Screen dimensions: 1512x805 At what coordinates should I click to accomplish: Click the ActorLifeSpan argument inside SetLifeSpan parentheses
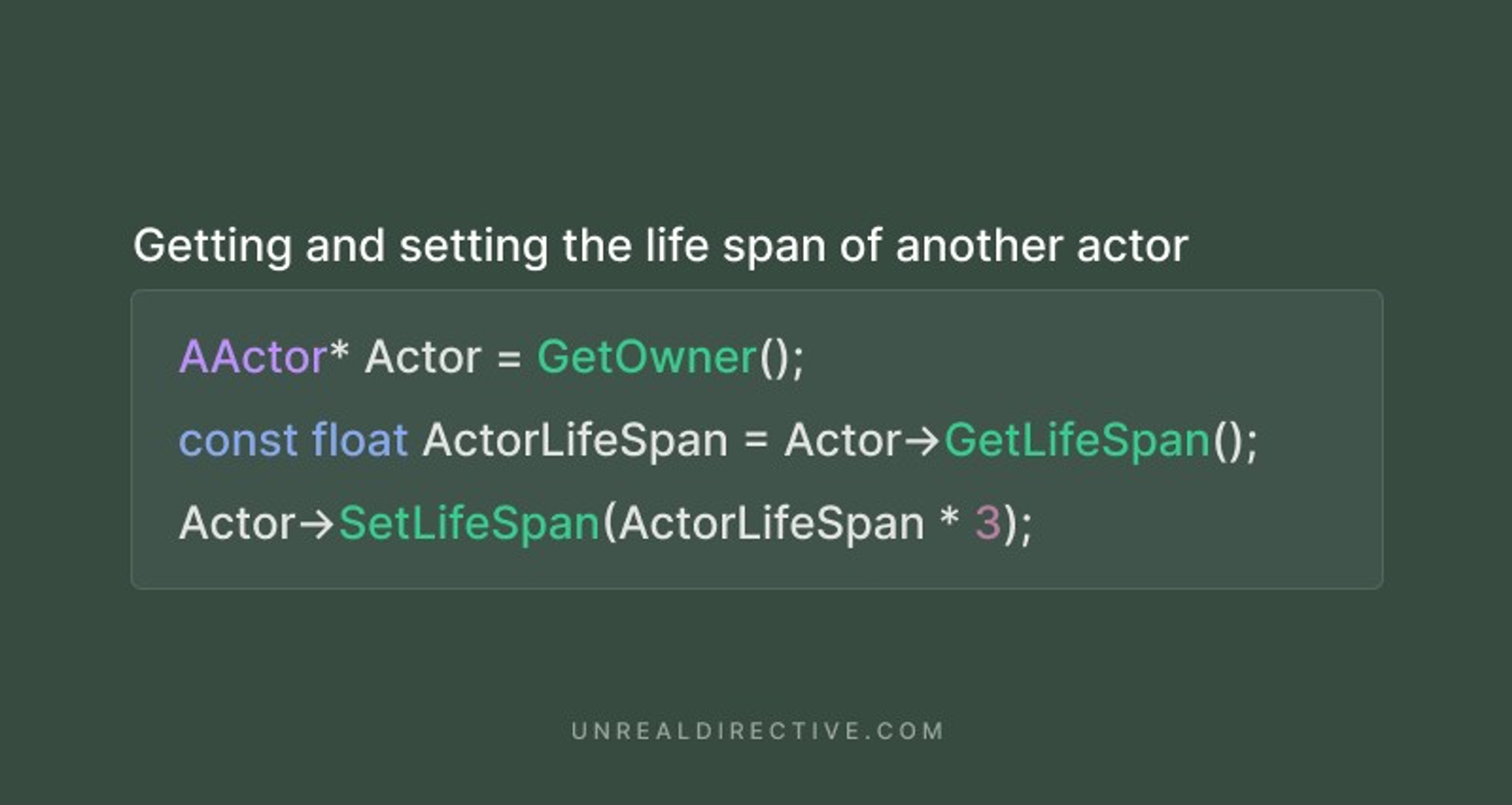(x=771, y=523)
